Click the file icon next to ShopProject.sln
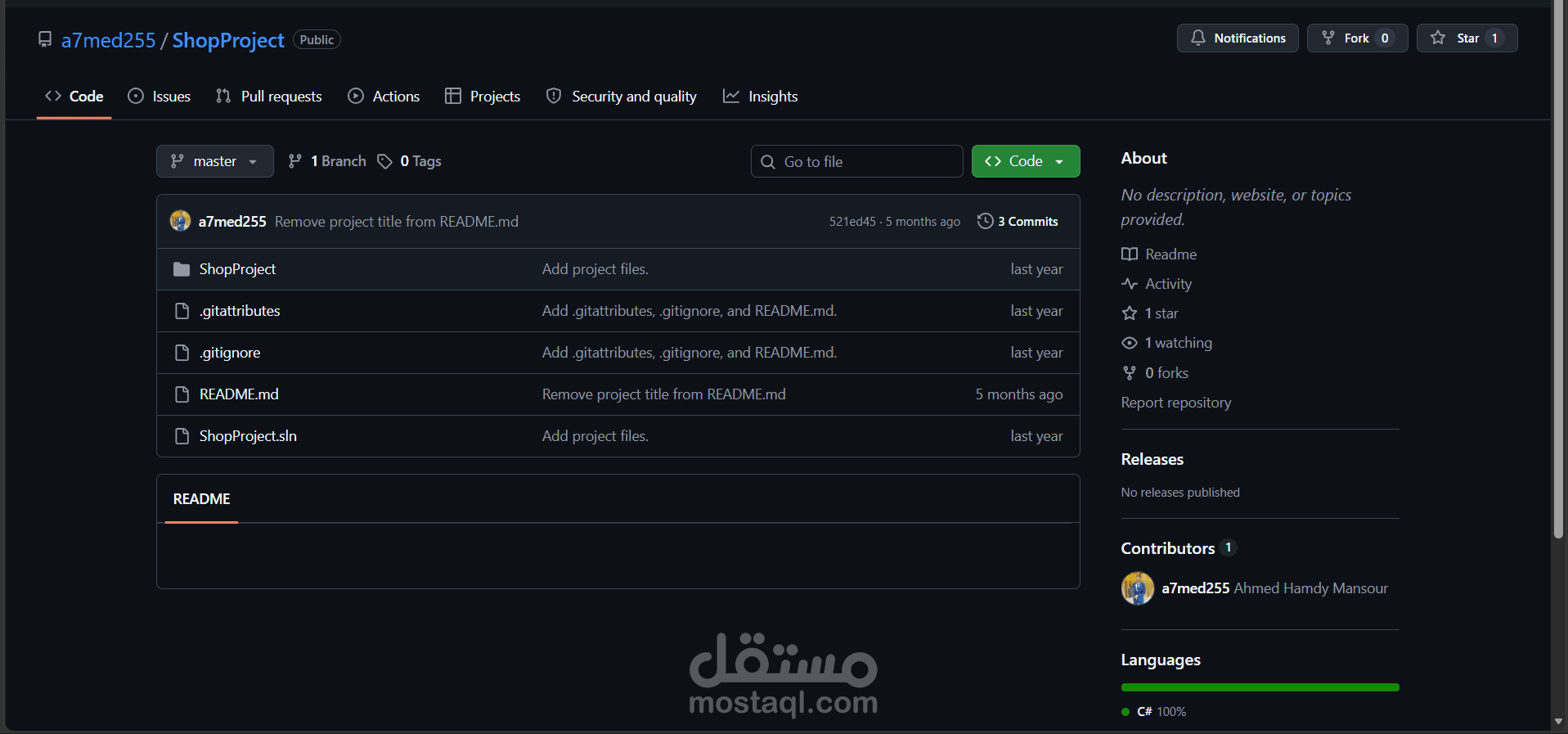This screenshot has height=734, width=1568. (x=182, y=436)
